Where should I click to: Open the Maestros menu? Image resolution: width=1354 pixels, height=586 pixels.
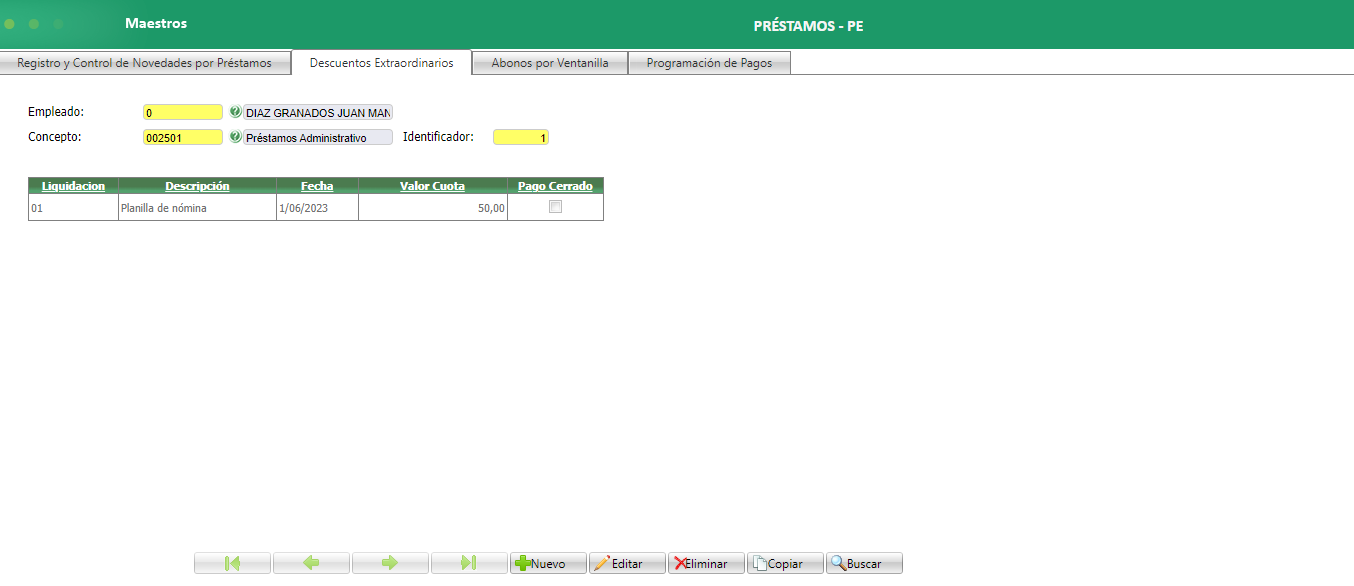click(156, 23)
